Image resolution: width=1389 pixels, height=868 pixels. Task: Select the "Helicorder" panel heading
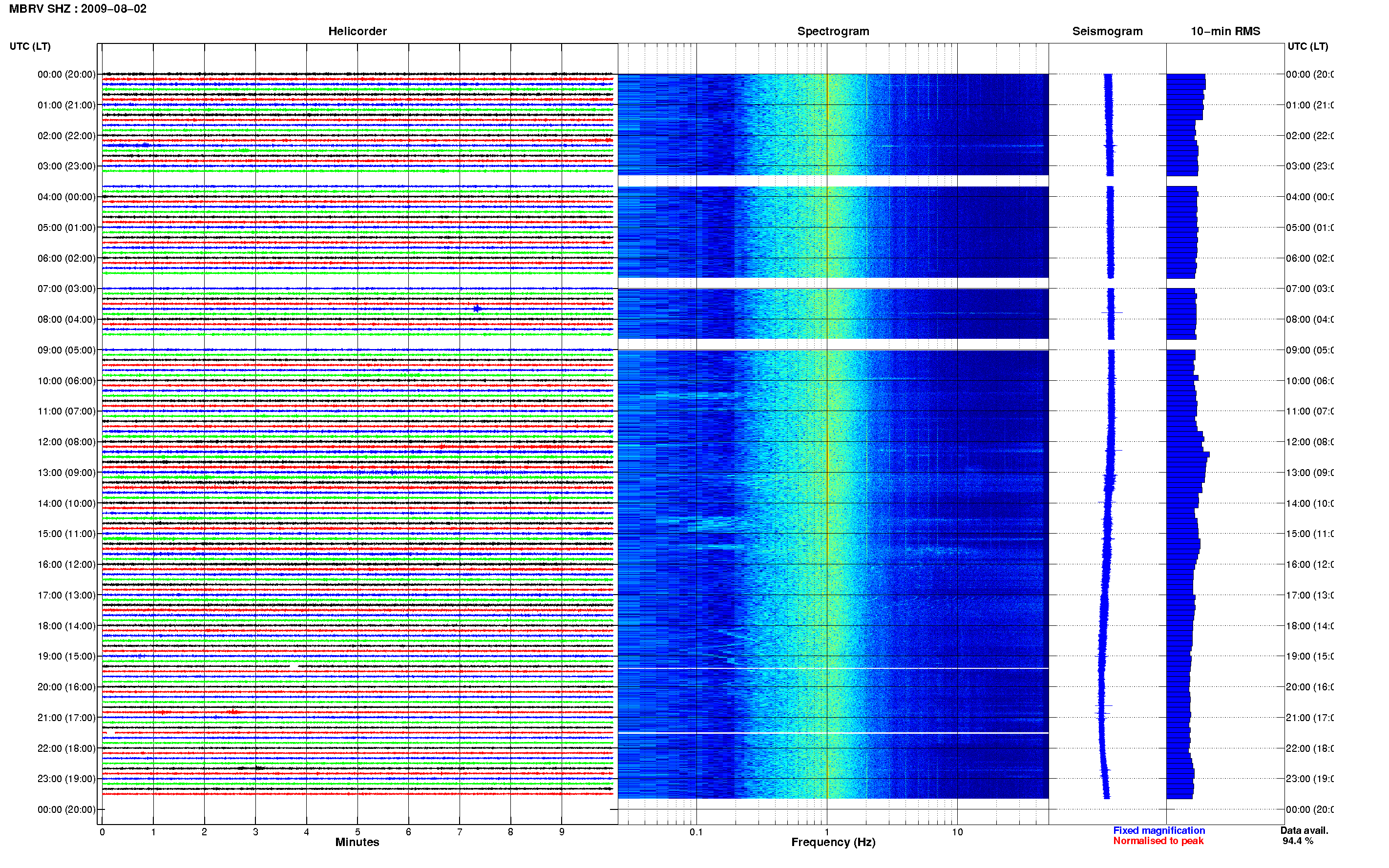[357, 31]
